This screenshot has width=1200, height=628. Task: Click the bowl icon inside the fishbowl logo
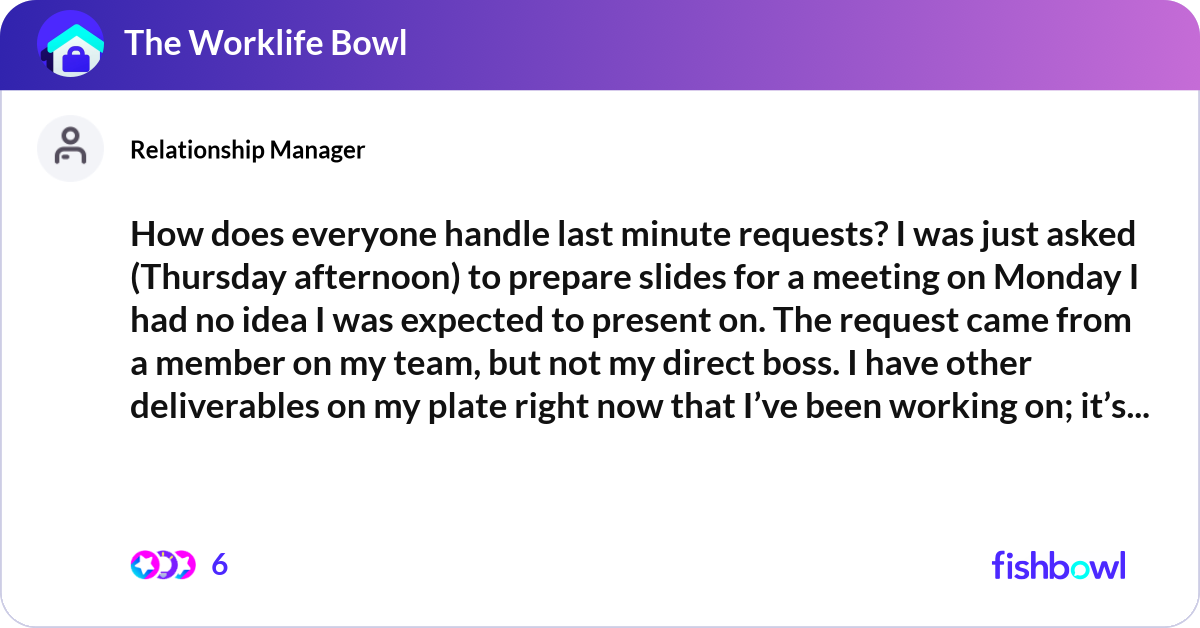coord(1081,568)
